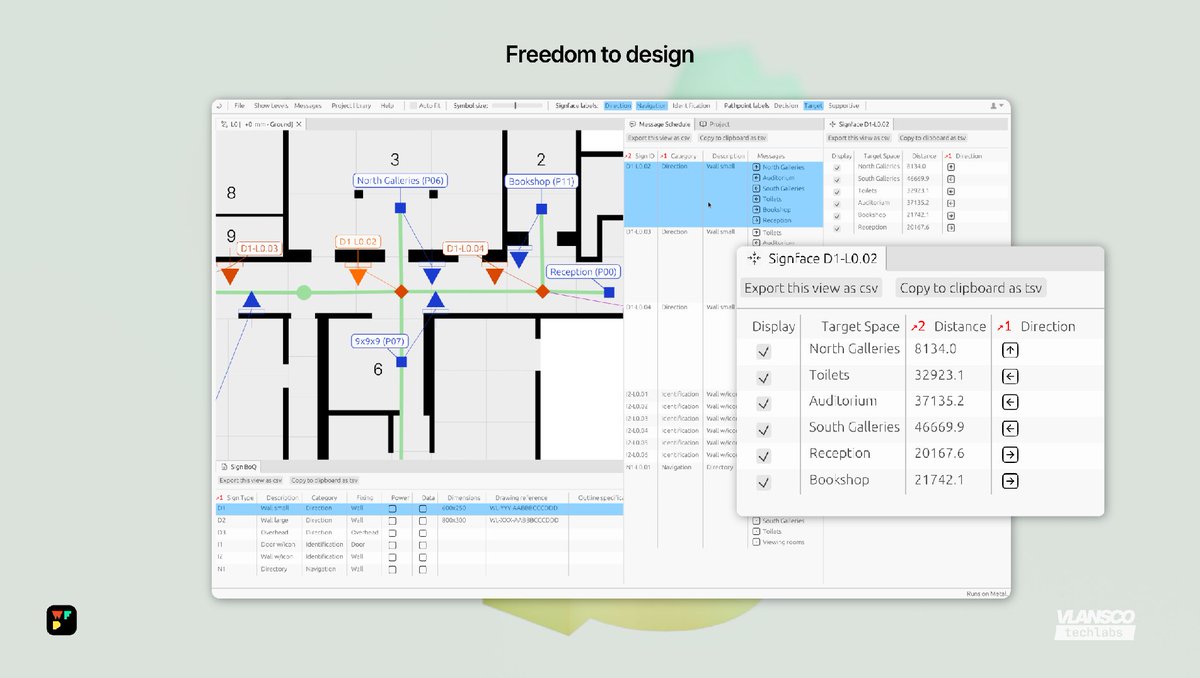Click up arrow direction icon for North Galleries

(x=1010, y=350)
